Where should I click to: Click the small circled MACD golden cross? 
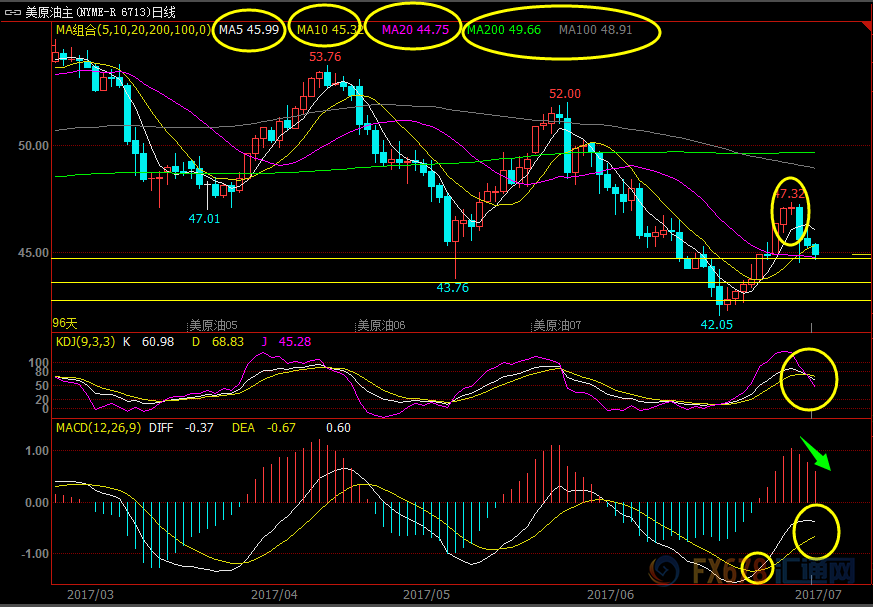pos(758,567)
